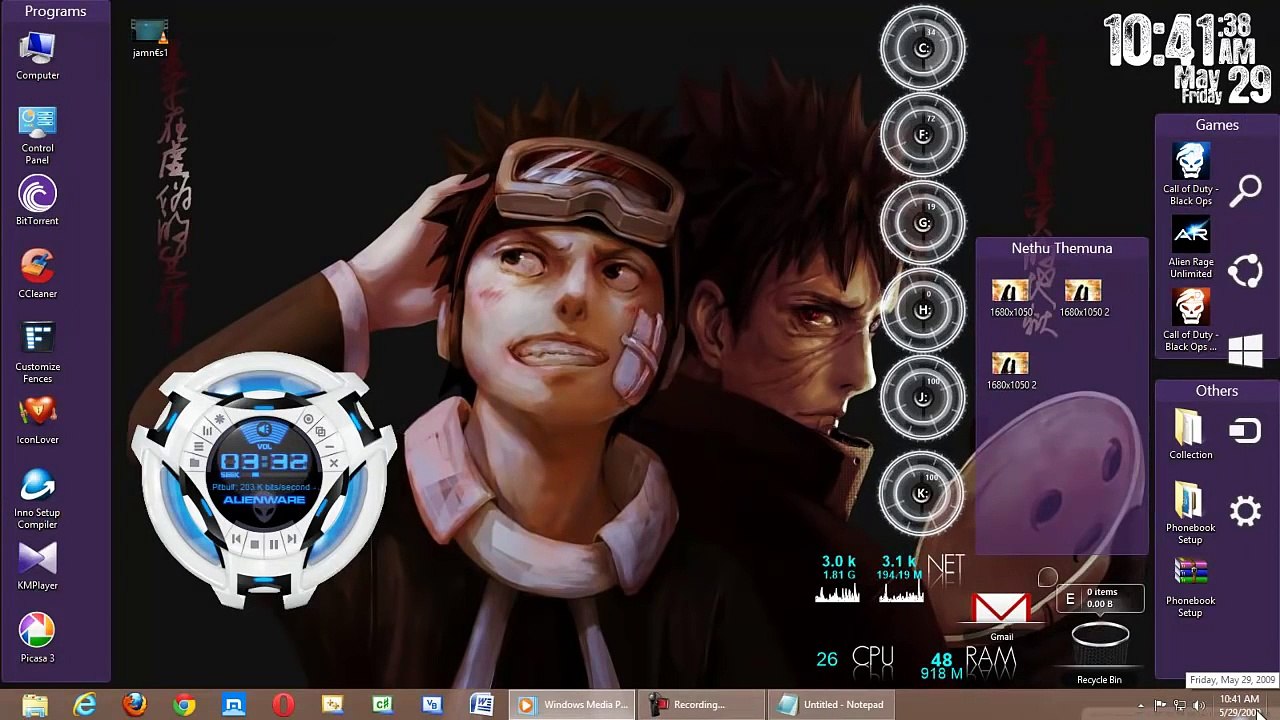Screen dimensions: 1280x720
Task: Click the J: drive meter gauge
Action: coord(923,397)
